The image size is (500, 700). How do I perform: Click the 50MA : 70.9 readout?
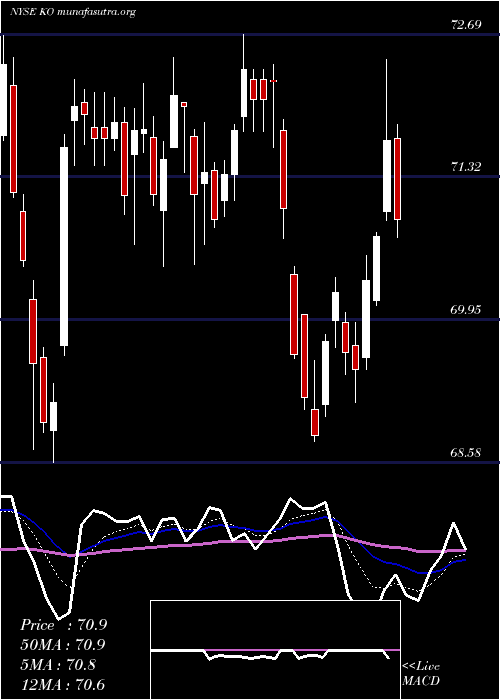pyautogui.click(x=63, y=645)
